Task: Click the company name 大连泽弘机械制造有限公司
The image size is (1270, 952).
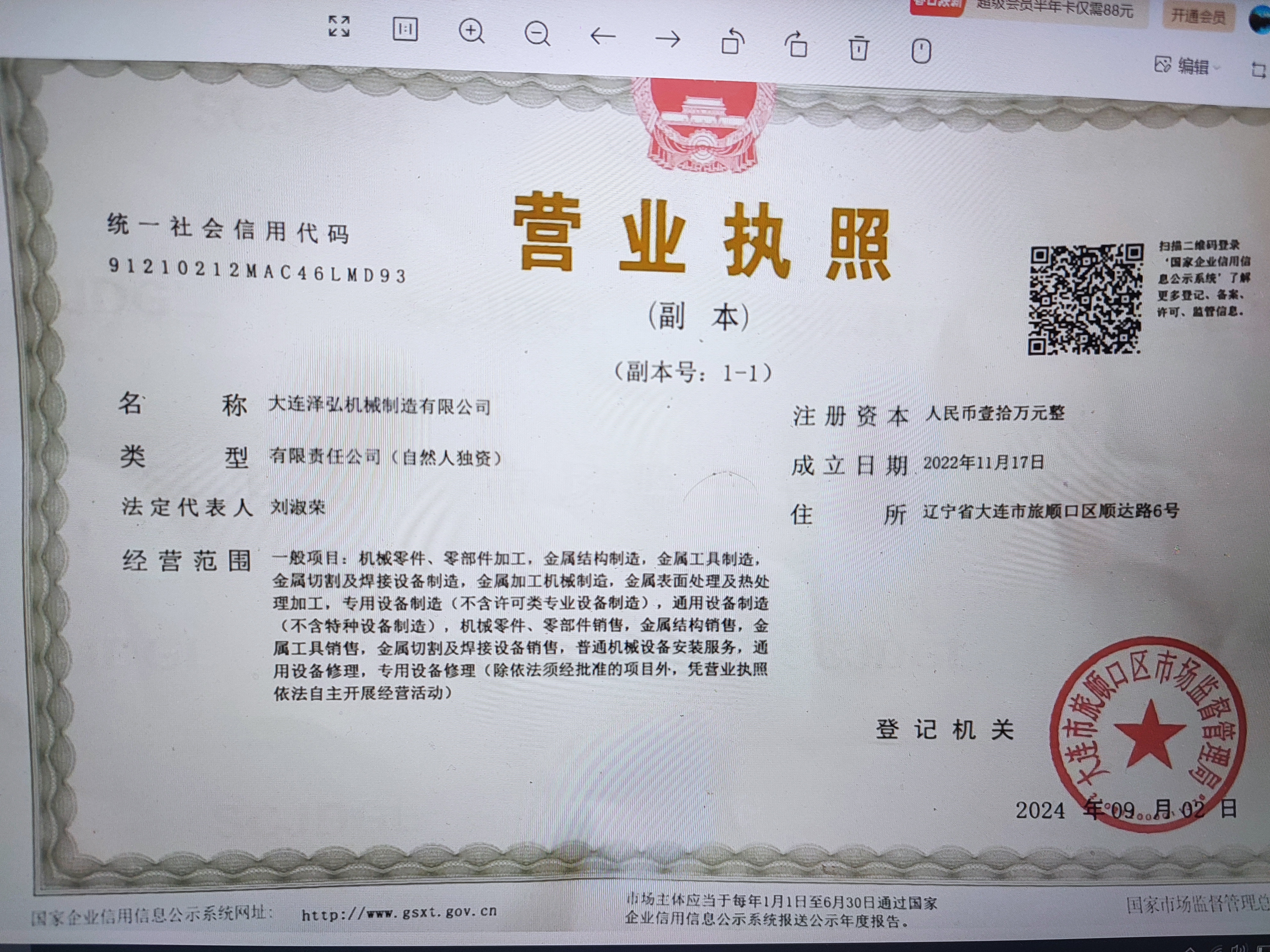Action: [x=379, y=406]
